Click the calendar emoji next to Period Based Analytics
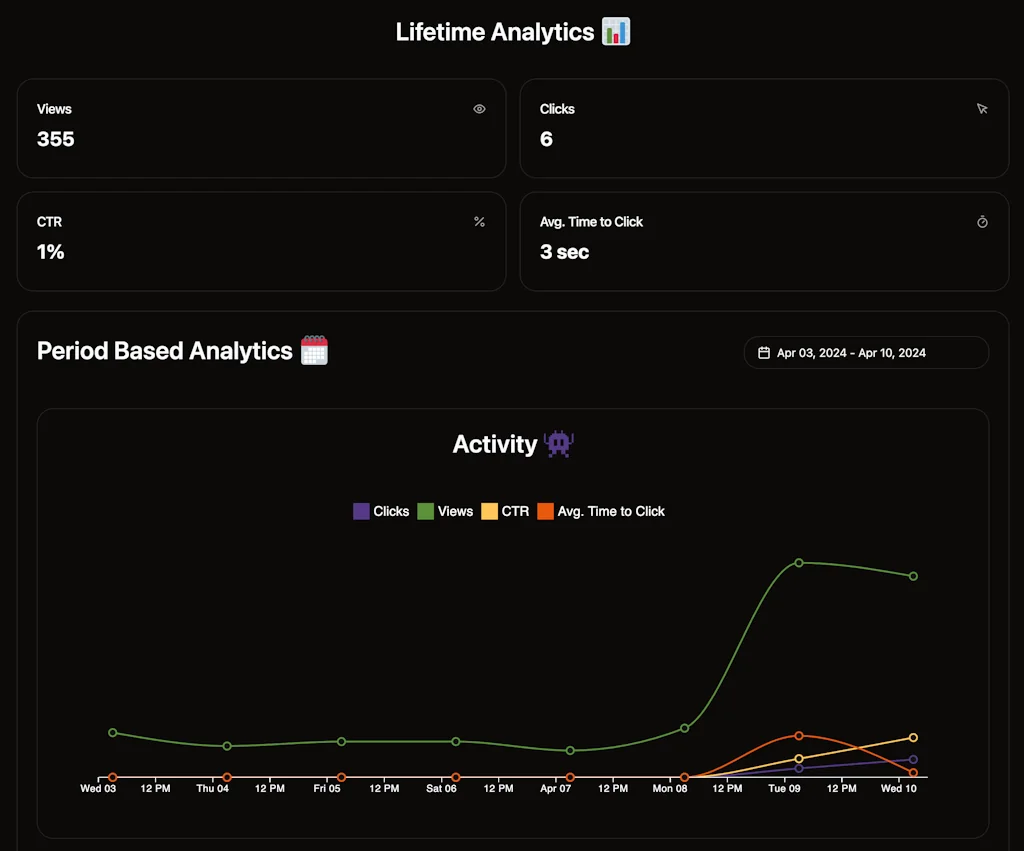The image size is (1024, 851). pos(315,351)
